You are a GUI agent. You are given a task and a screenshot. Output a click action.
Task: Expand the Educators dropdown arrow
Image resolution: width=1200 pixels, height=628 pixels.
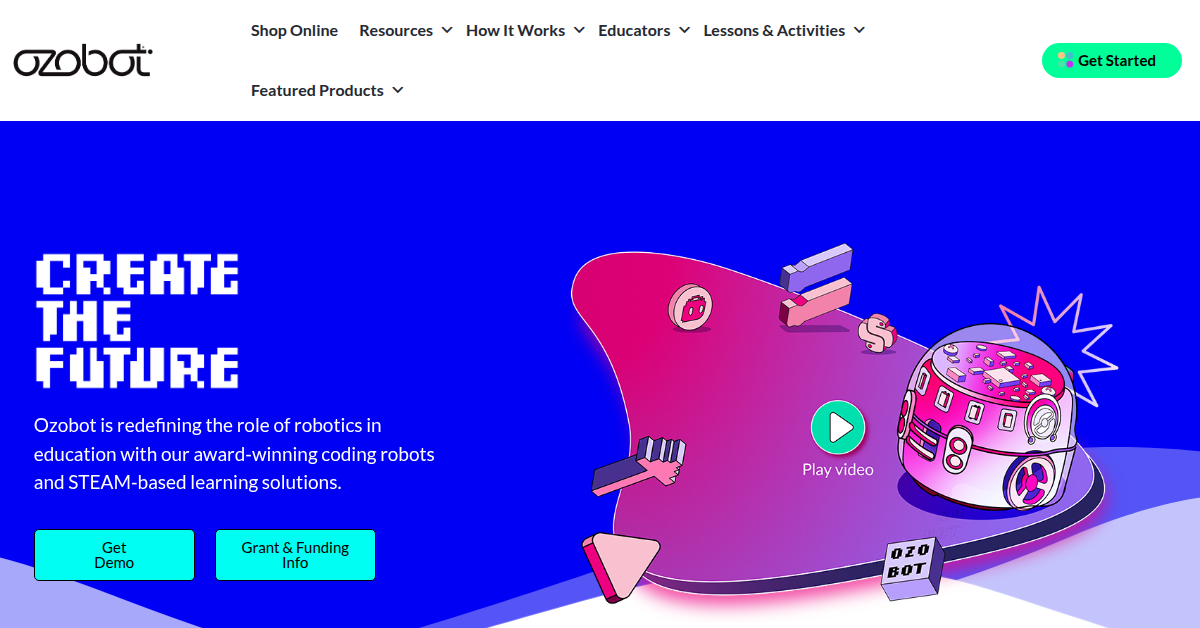[684, 30]
